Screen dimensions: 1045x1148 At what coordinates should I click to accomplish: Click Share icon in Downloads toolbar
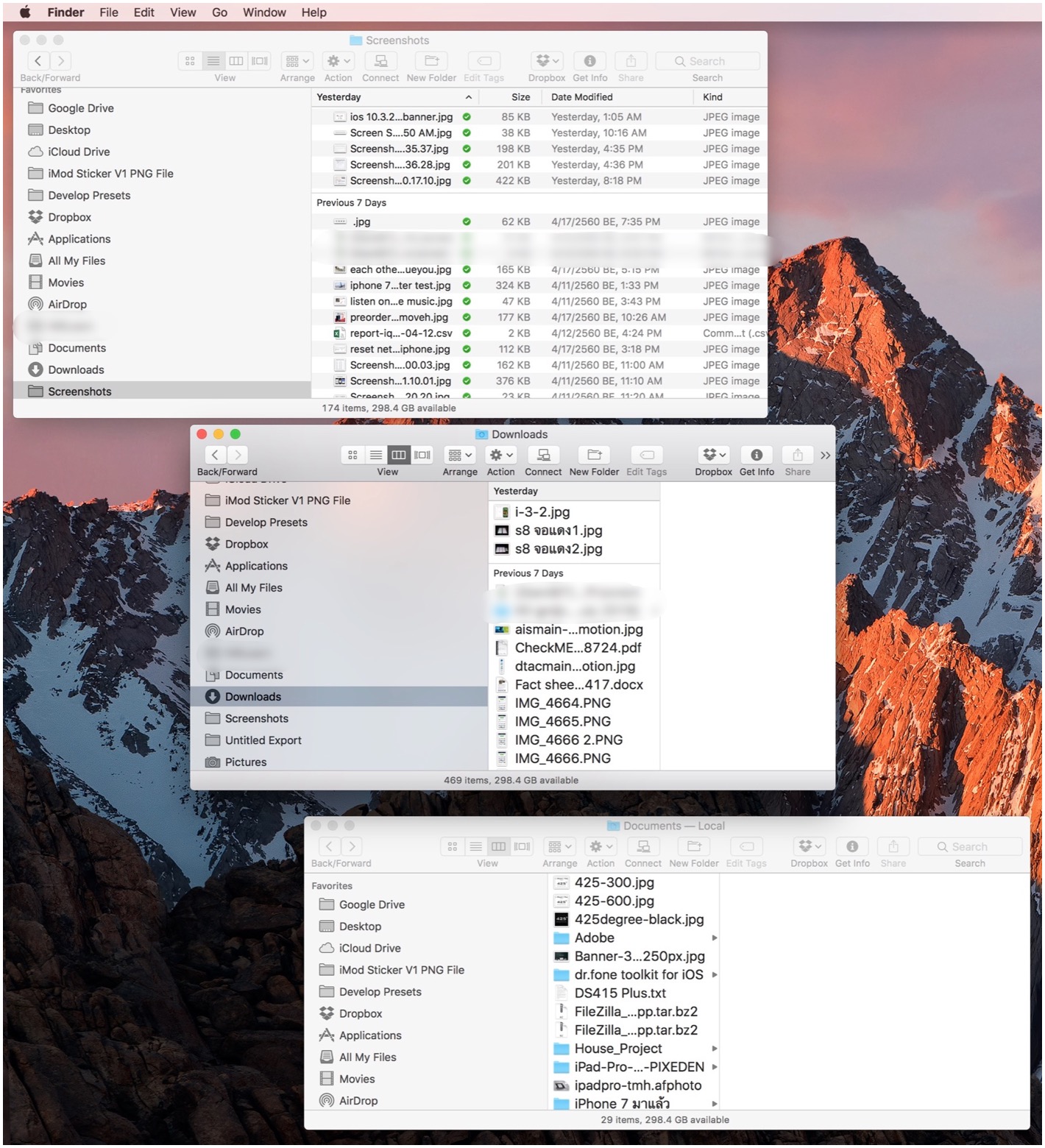click(x=797, y=455)
